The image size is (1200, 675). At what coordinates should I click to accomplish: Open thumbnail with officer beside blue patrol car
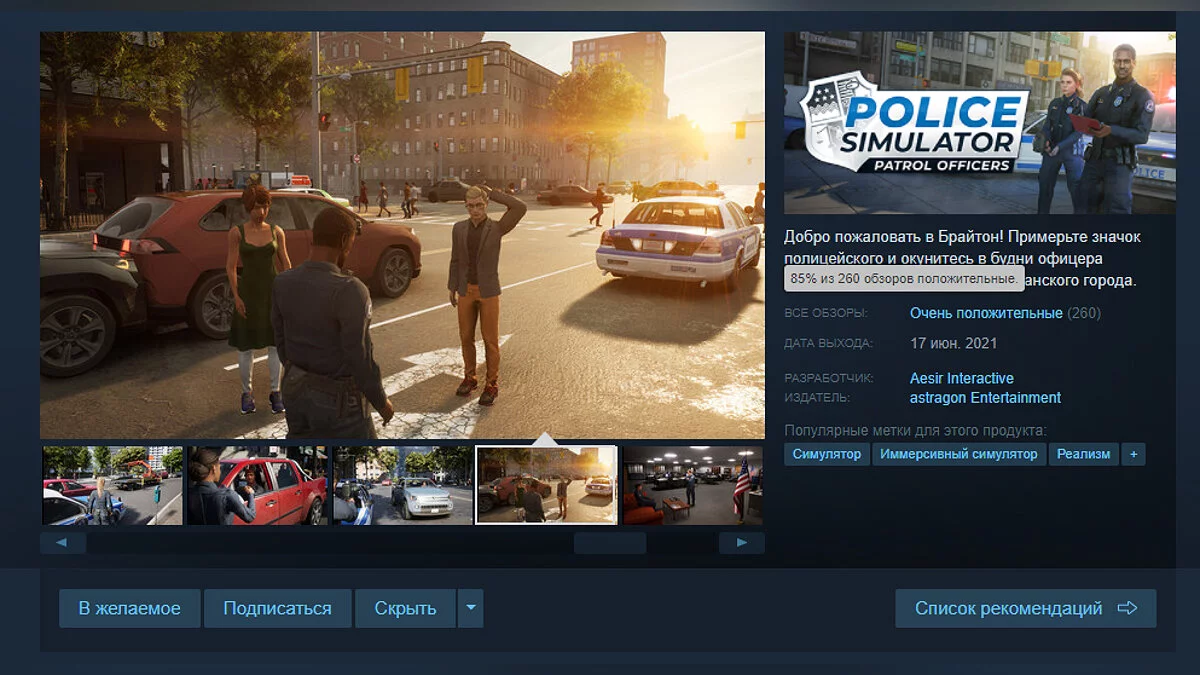[112, 485]
